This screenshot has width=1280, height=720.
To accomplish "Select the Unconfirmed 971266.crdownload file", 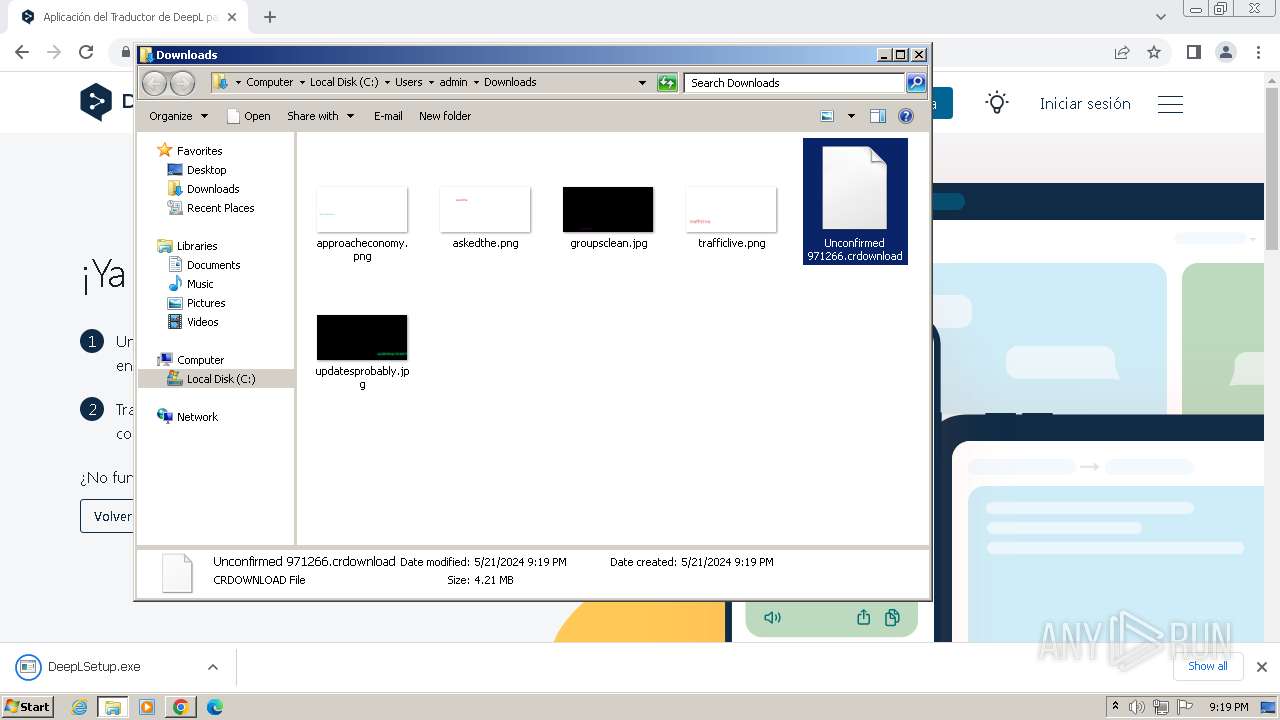I will tap(855, 201).
